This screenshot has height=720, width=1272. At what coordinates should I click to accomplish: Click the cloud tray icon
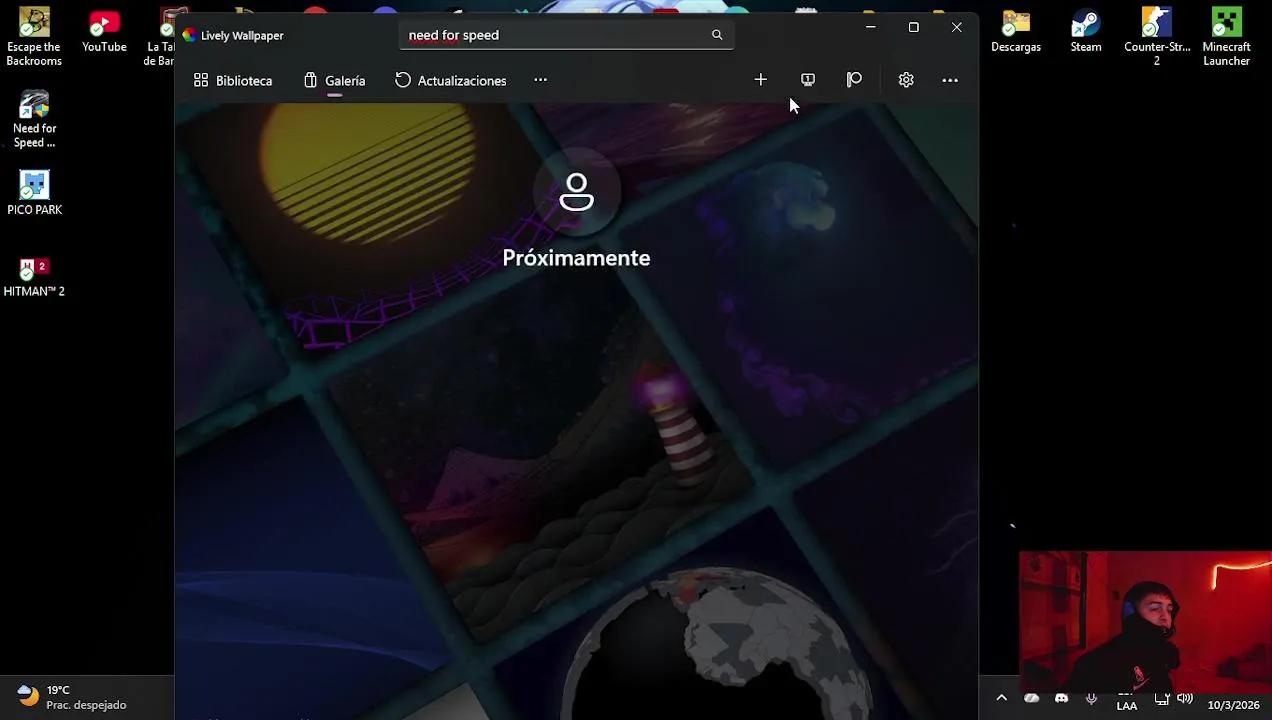pos(1032,698)
